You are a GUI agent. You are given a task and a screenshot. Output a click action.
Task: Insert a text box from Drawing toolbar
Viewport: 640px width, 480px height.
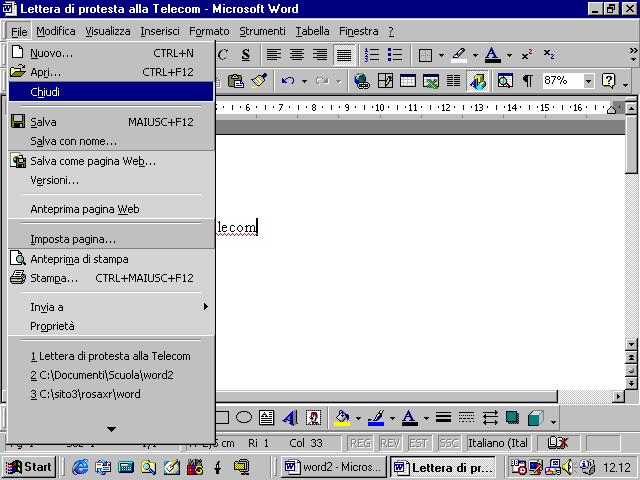267,418
